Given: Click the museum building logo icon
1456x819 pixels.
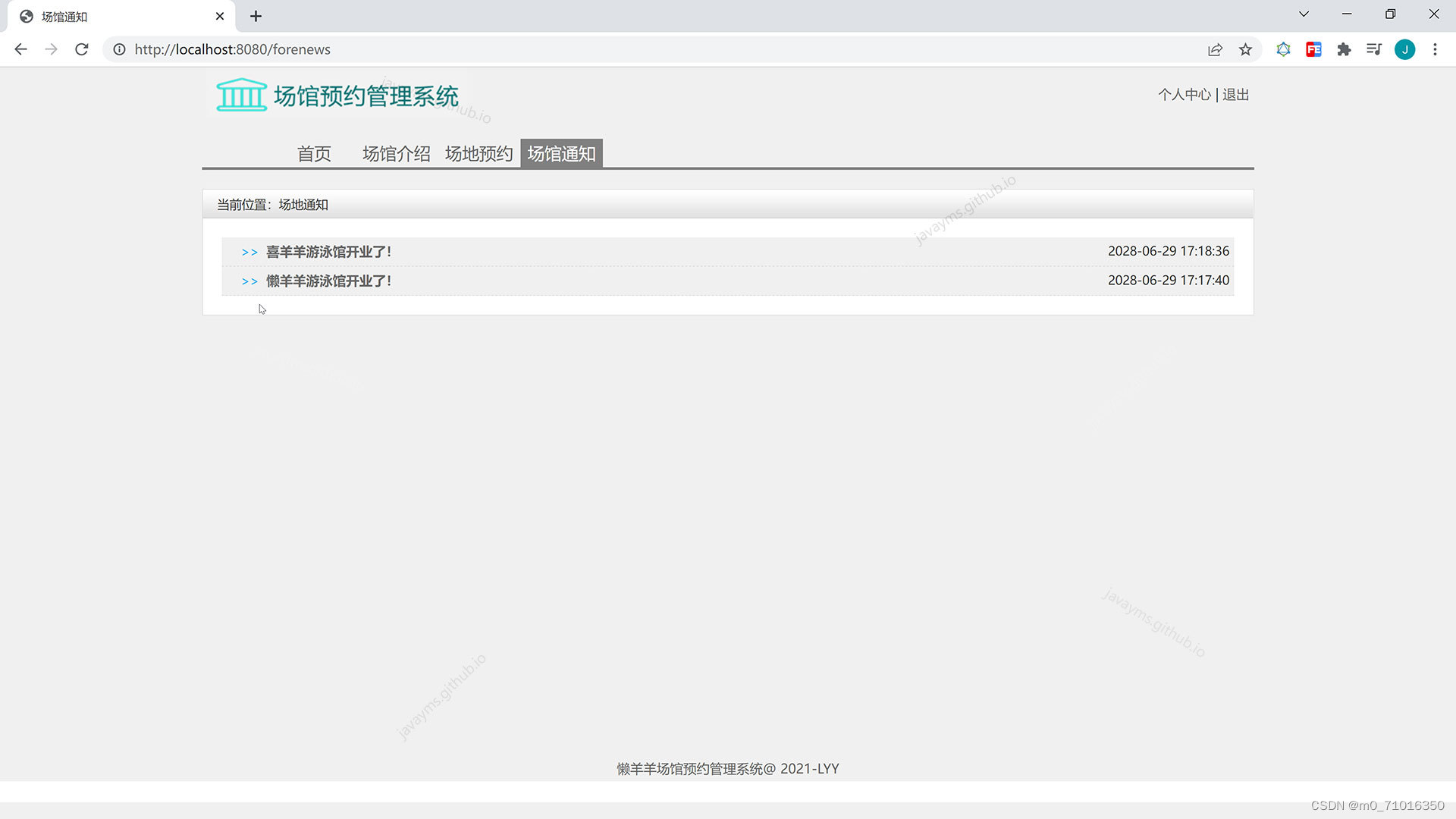Looking at the screenshot, I should tap(241, 95).
